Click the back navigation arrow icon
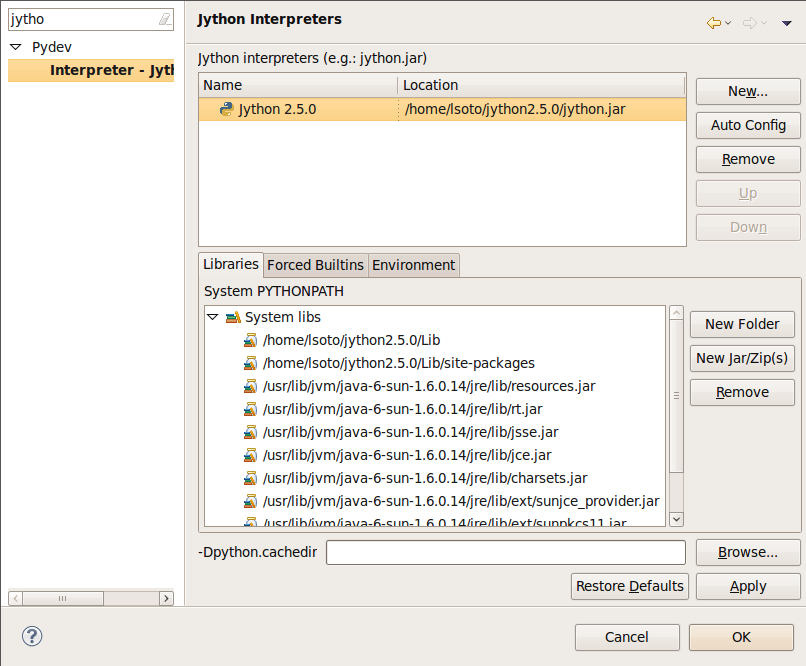 714,22
